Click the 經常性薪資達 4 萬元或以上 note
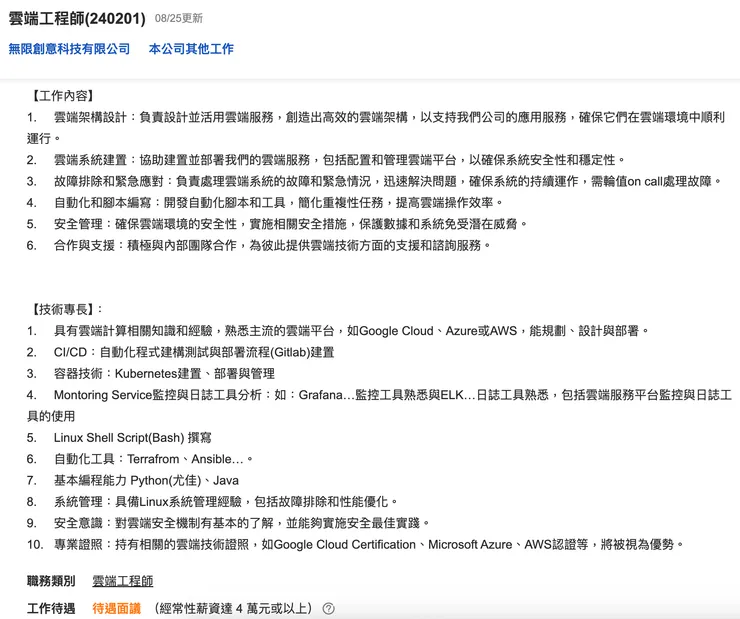 (236, 608)
